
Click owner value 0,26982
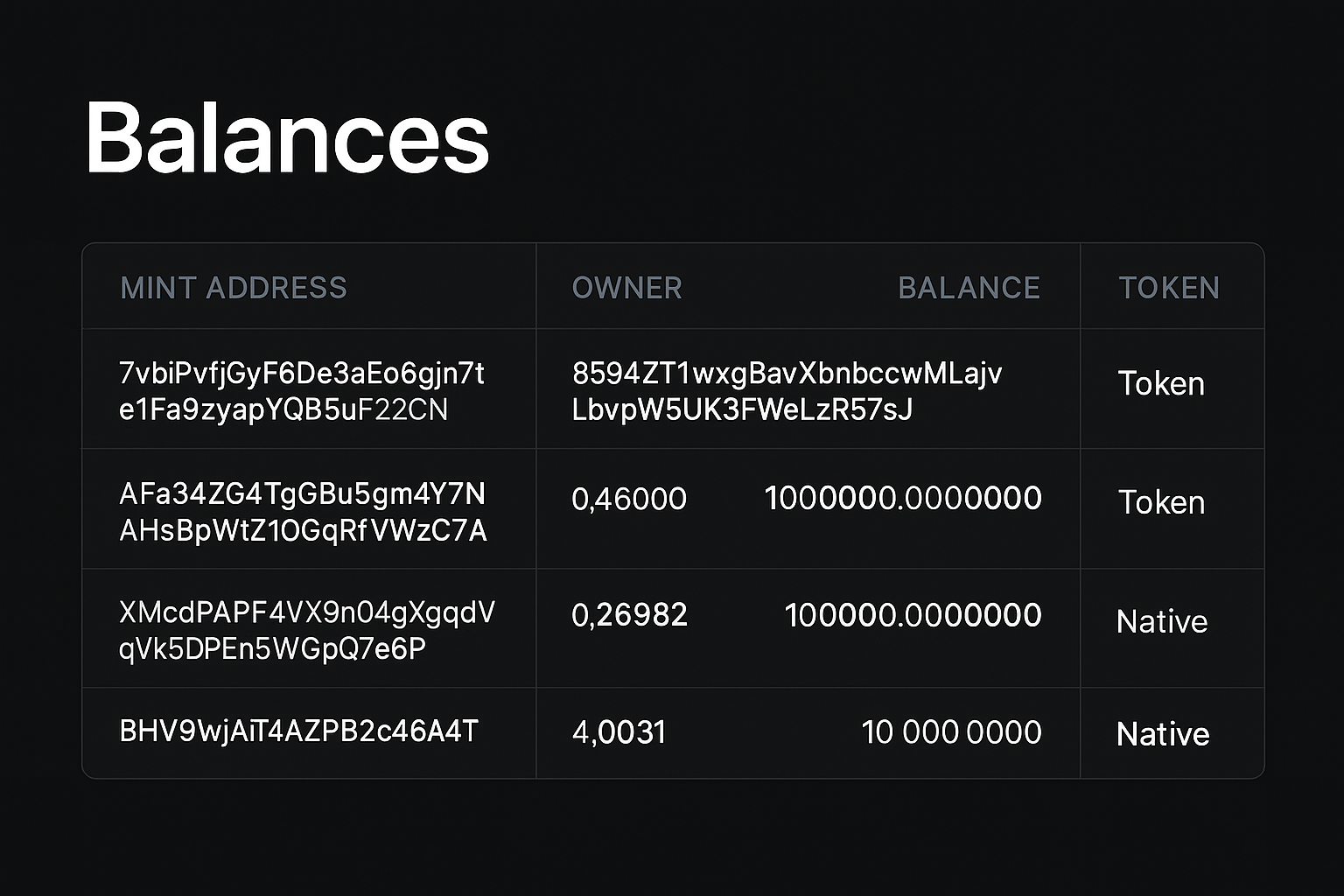point(629,615)
